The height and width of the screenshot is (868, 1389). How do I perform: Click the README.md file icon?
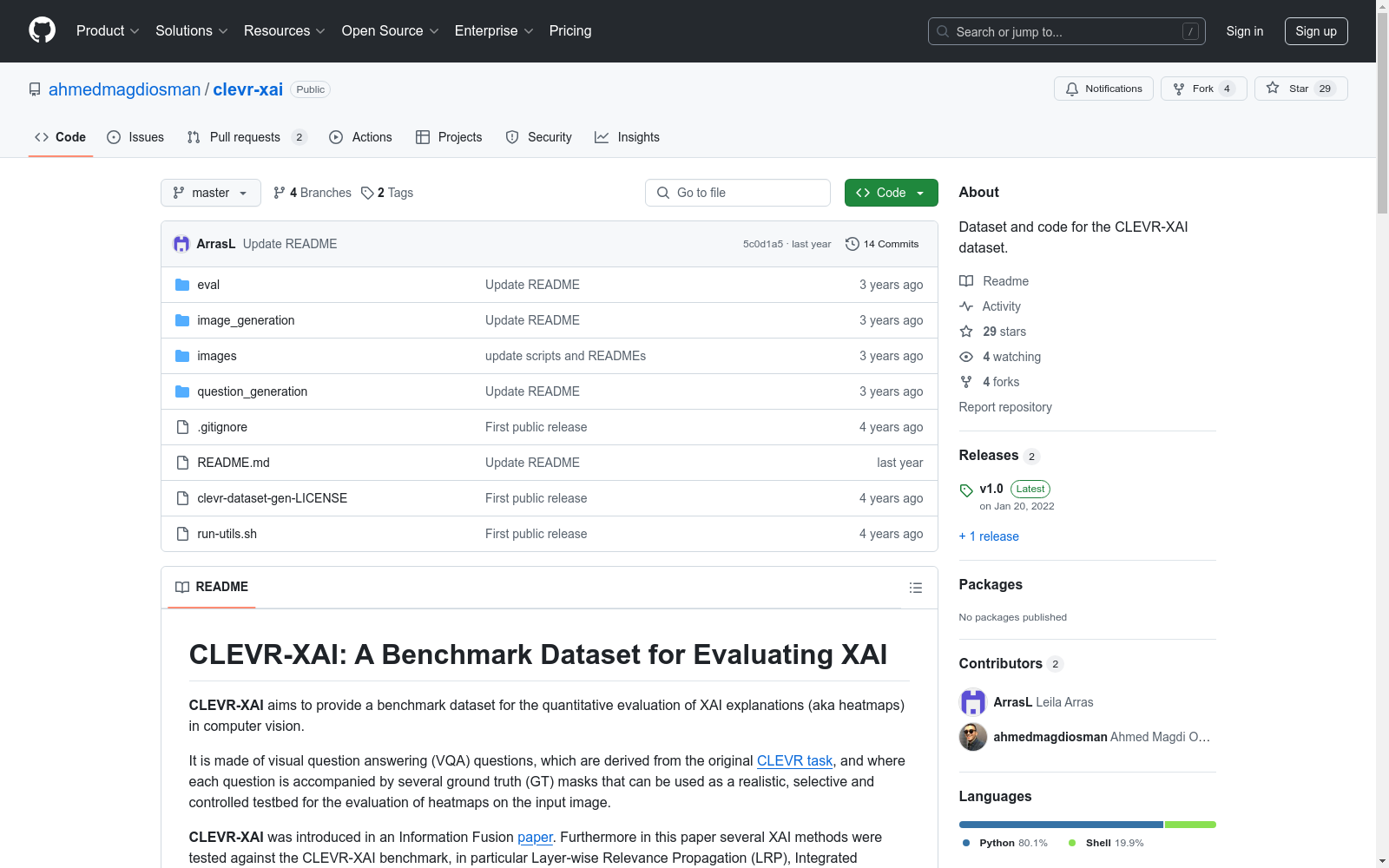[182, 463]
